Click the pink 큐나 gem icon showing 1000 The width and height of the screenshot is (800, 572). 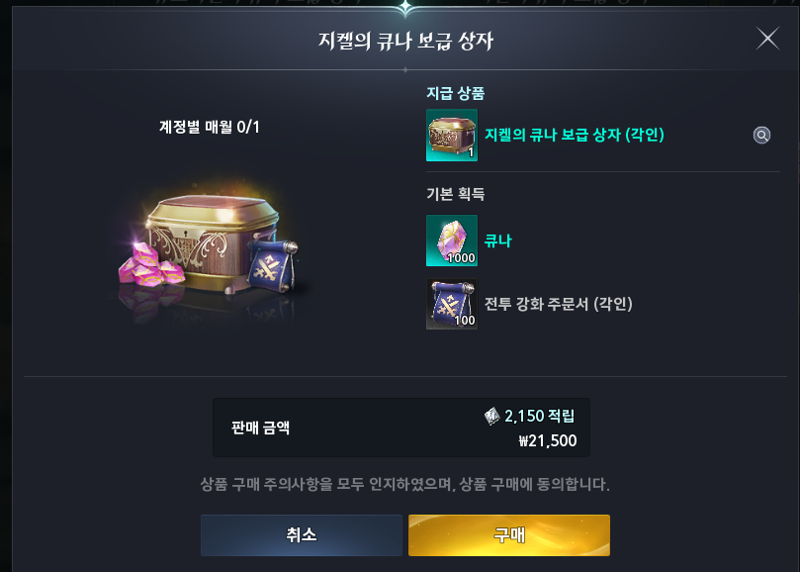(452, 240)
